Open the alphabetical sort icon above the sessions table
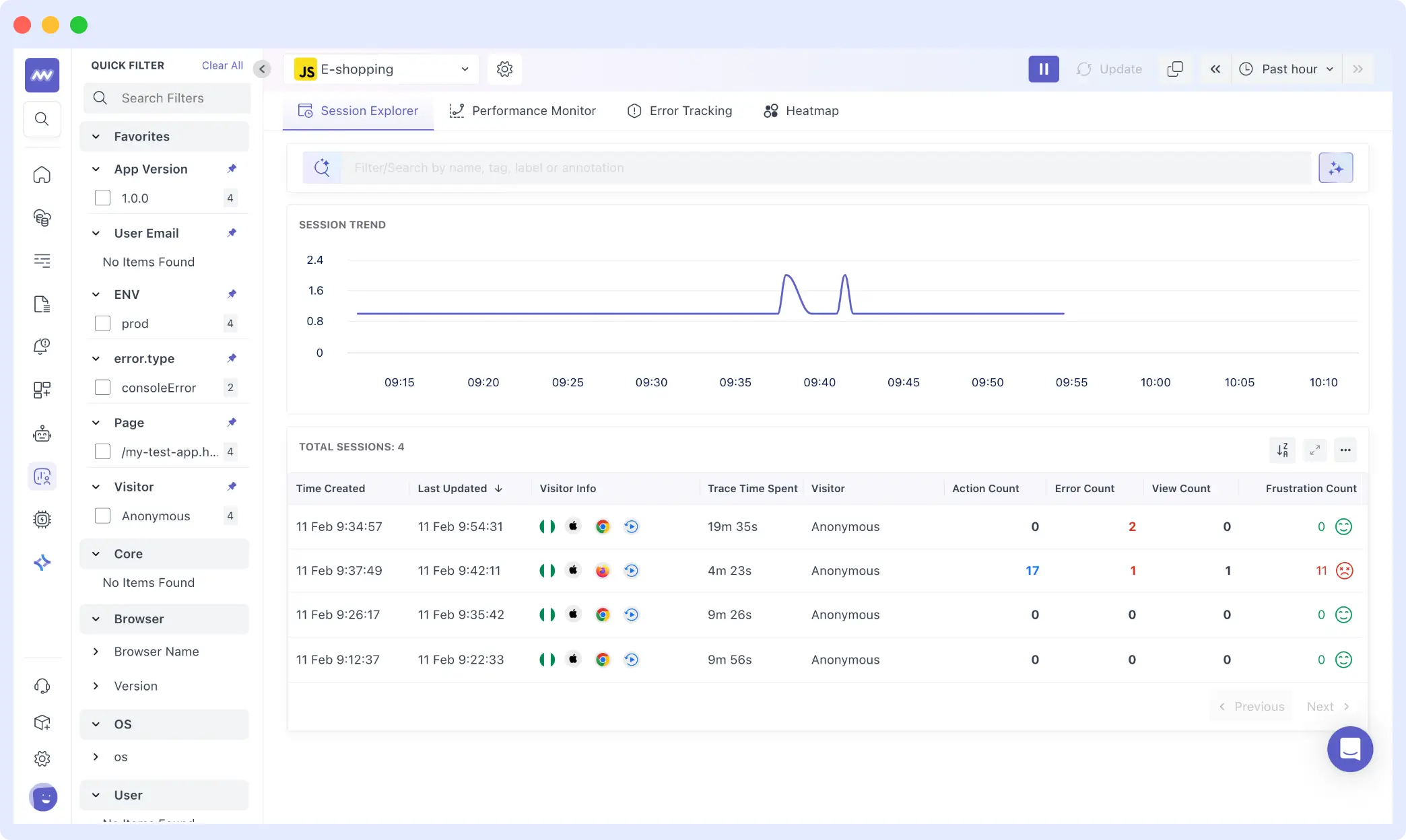 tap(1282, 450)
